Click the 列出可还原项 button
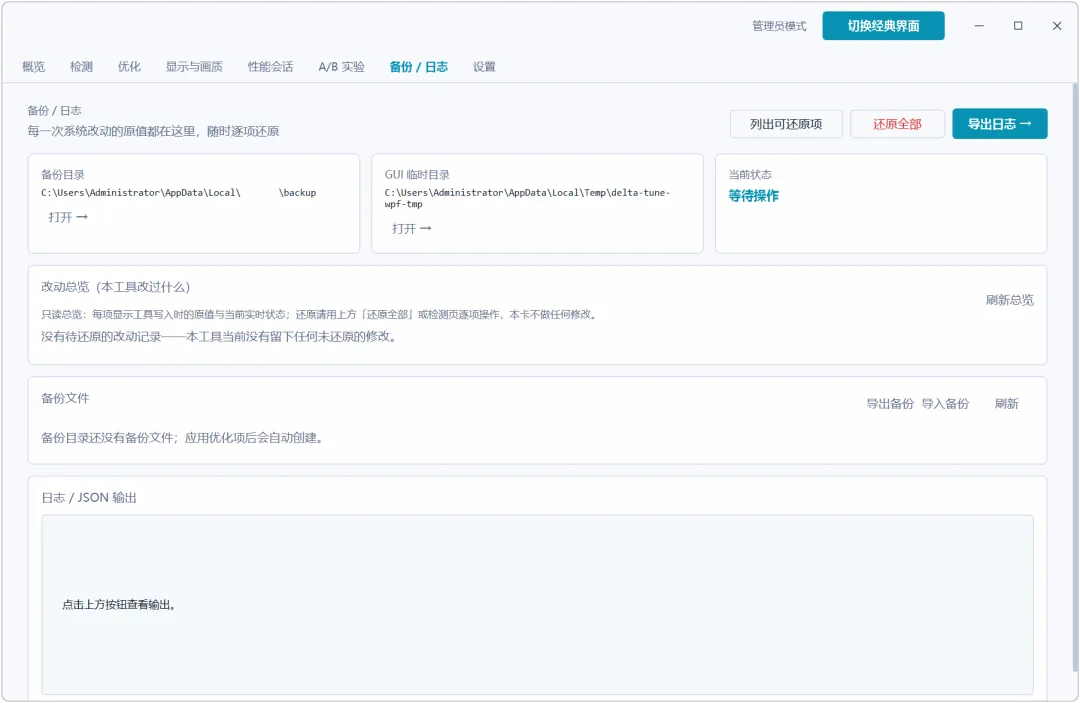Screen dimensions: 1080x703 click(786, 124)
